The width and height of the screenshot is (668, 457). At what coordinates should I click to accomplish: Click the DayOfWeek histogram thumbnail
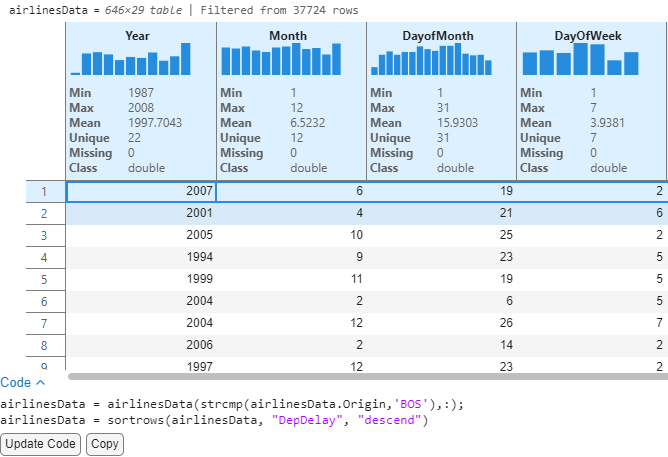coord(580,60)
